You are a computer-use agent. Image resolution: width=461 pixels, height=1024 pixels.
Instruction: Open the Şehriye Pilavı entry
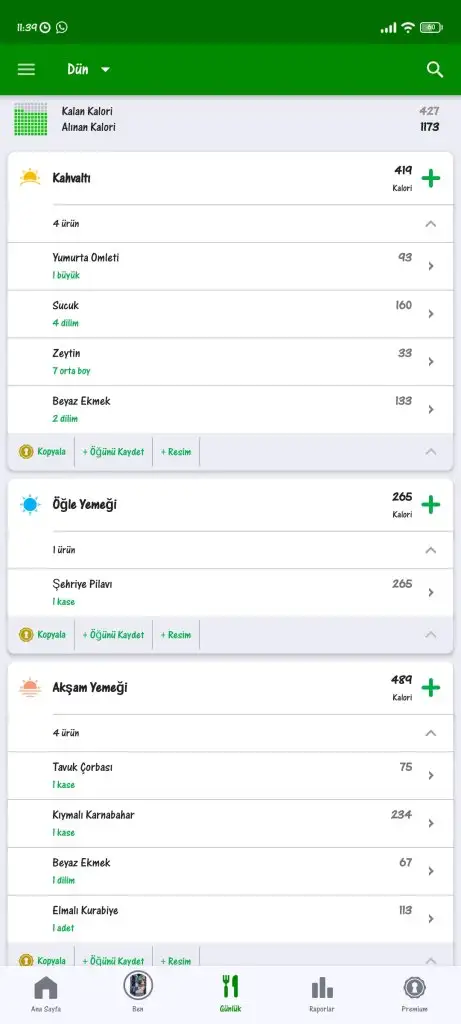pyautogui.click(x=230, y=592)
